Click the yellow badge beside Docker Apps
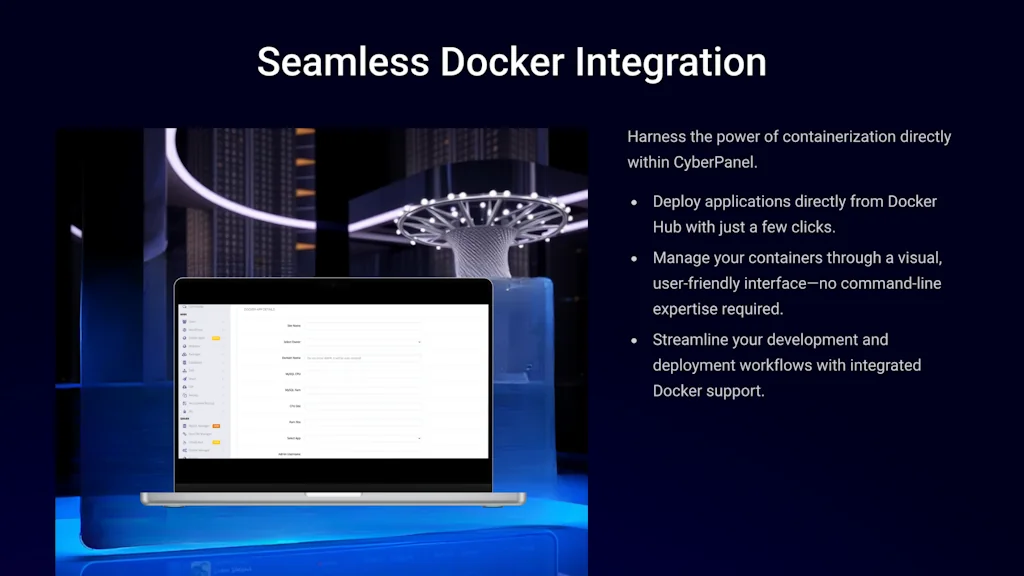The width and height of the screenshot is (1024, 576). (x=216, y=338)
